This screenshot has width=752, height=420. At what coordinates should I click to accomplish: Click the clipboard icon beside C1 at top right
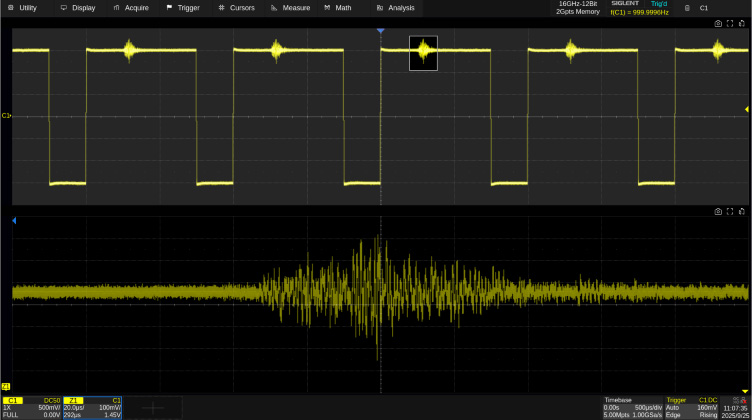tap(687, 8)
